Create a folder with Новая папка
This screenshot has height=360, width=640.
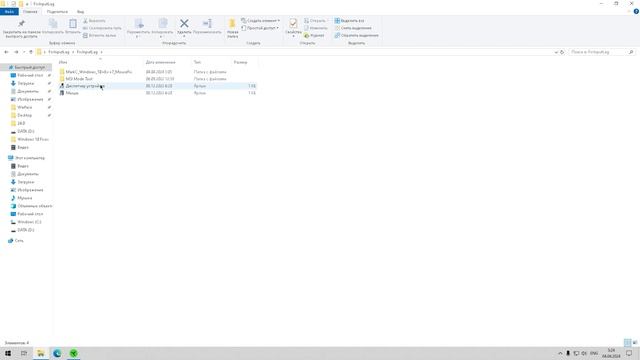232,29
